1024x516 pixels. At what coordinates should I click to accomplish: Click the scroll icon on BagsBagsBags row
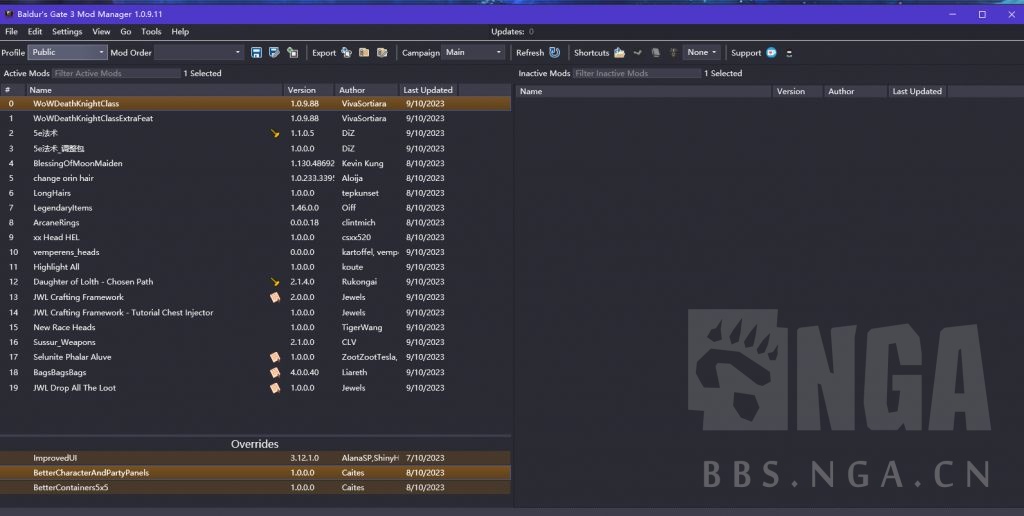tap(275, 372)
